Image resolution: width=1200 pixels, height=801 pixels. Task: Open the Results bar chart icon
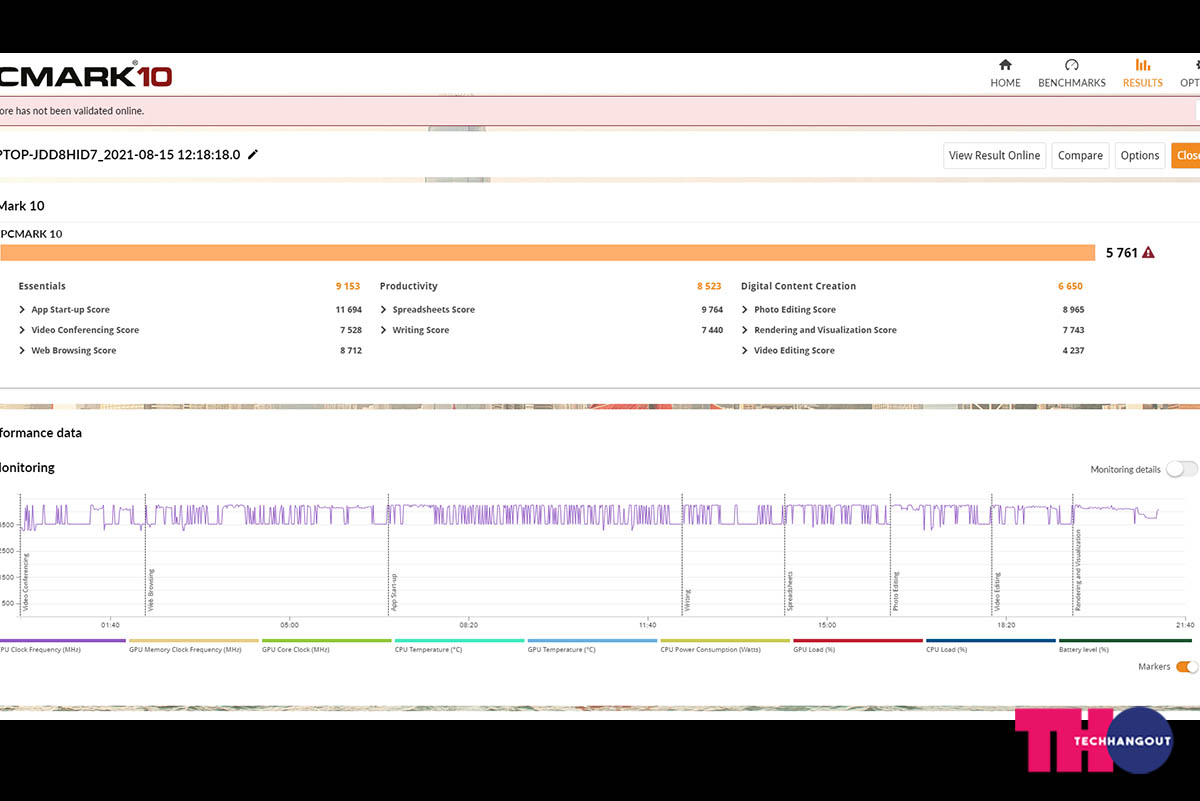click(1142, 65)
